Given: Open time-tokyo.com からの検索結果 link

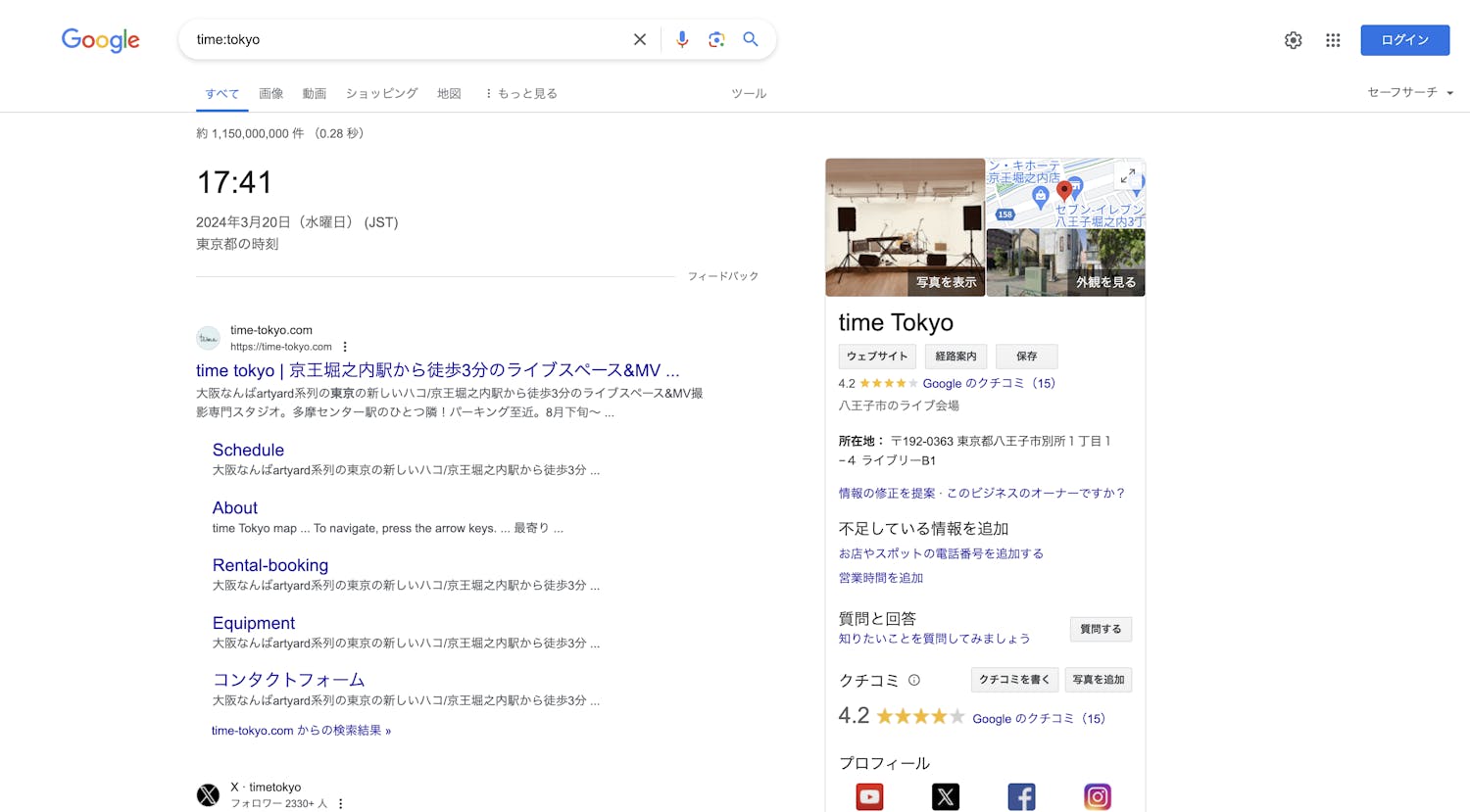Looking at the screenshot, I should point(301,731).
